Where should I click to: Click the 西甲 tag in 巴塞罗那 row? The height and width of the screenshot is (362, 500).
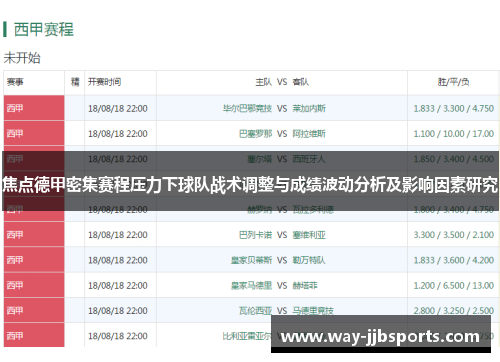click(x=15, y=134)
